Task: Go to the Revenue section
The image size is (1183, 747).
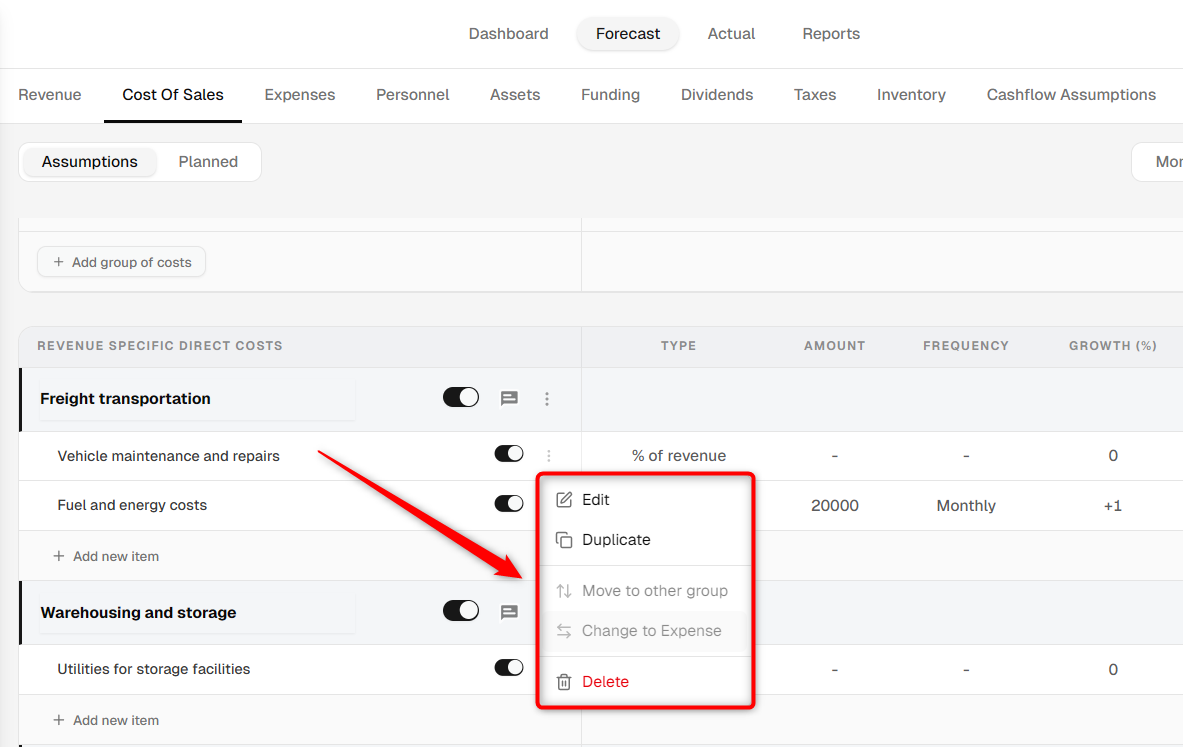Action: (50, 95)
